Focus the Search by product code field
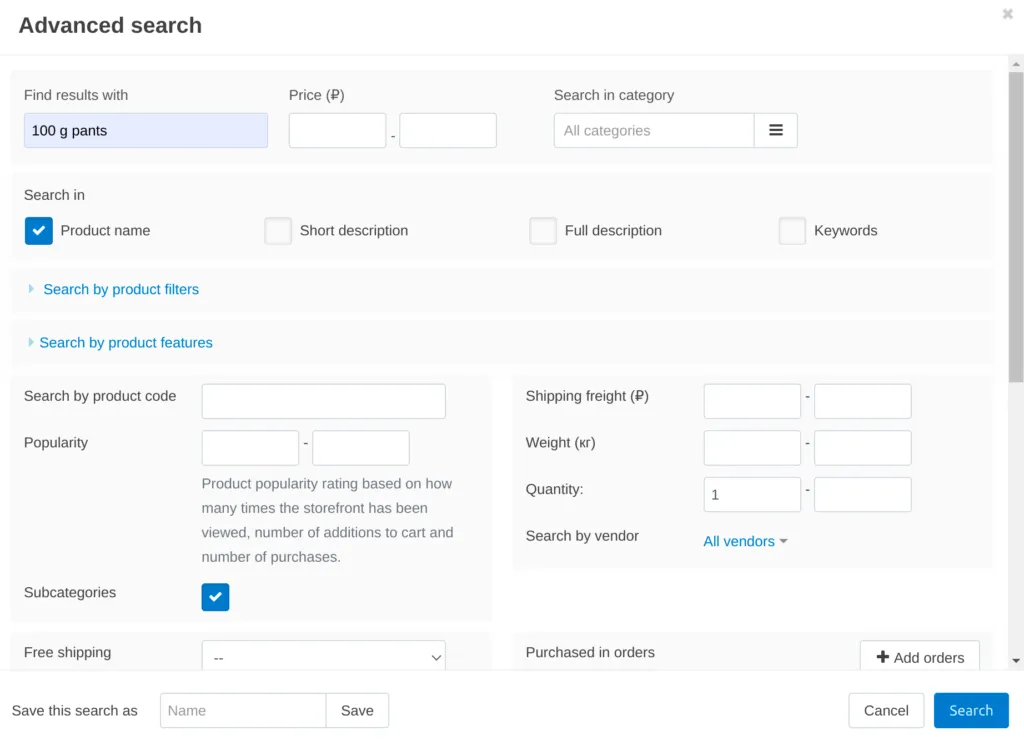This screenshot has height=746, width=1024. 323,401
